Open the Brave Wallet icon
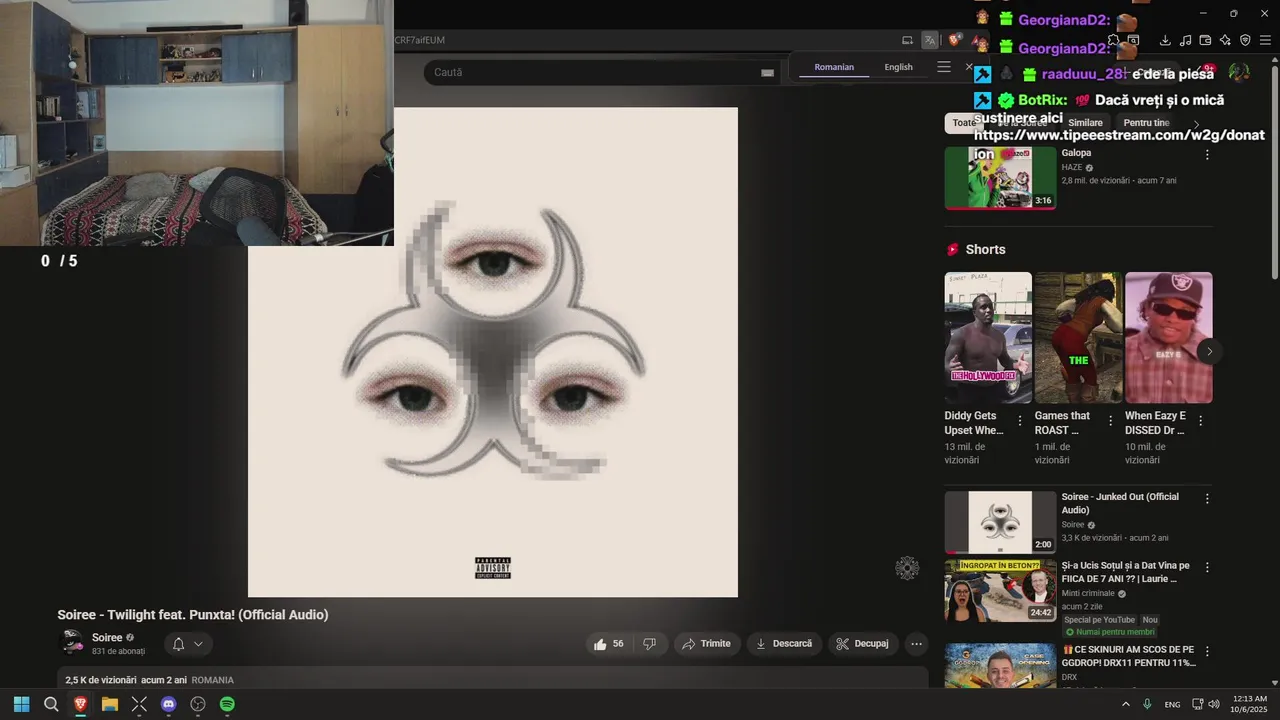 coord(1205,40)
